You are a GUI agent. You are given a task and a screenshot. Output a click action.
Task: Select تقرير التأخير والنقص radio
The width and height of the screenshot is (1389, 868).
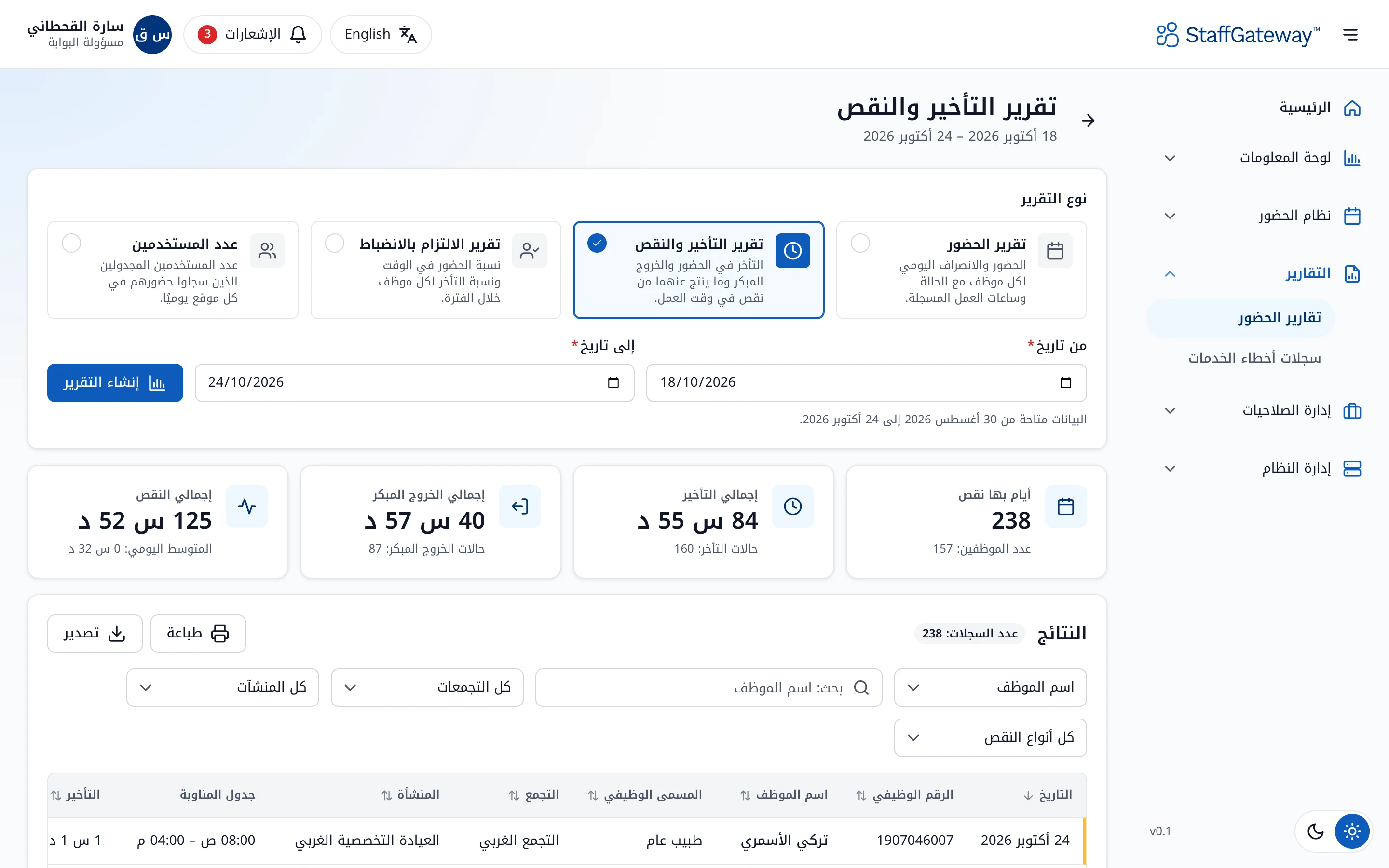point(597,244)
